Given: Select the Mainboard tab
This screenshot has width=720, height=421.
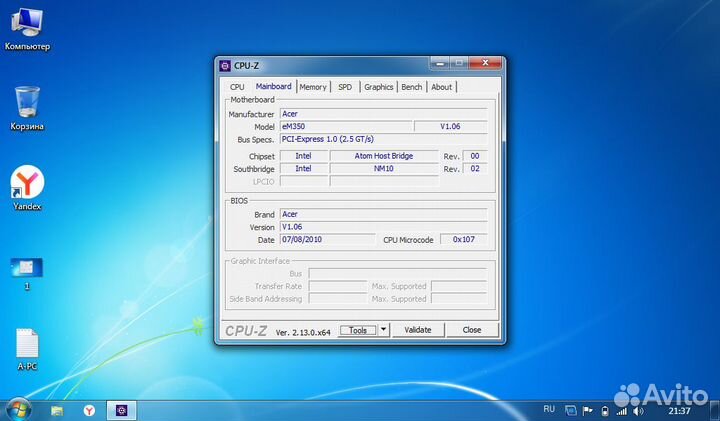Looking at the screenshot, I should pyautogui.click(x=274, y=86).
